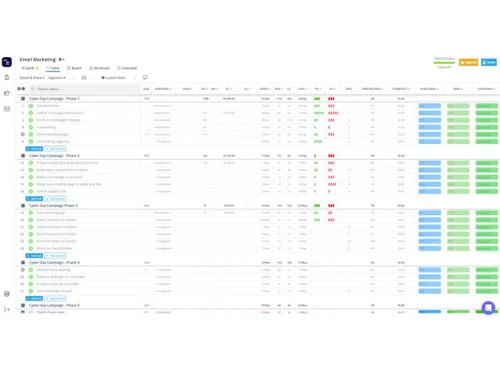Focus the Search tasks input field
Image resolution: width=500 pixels, height=375 pixels.
point(84,89)
